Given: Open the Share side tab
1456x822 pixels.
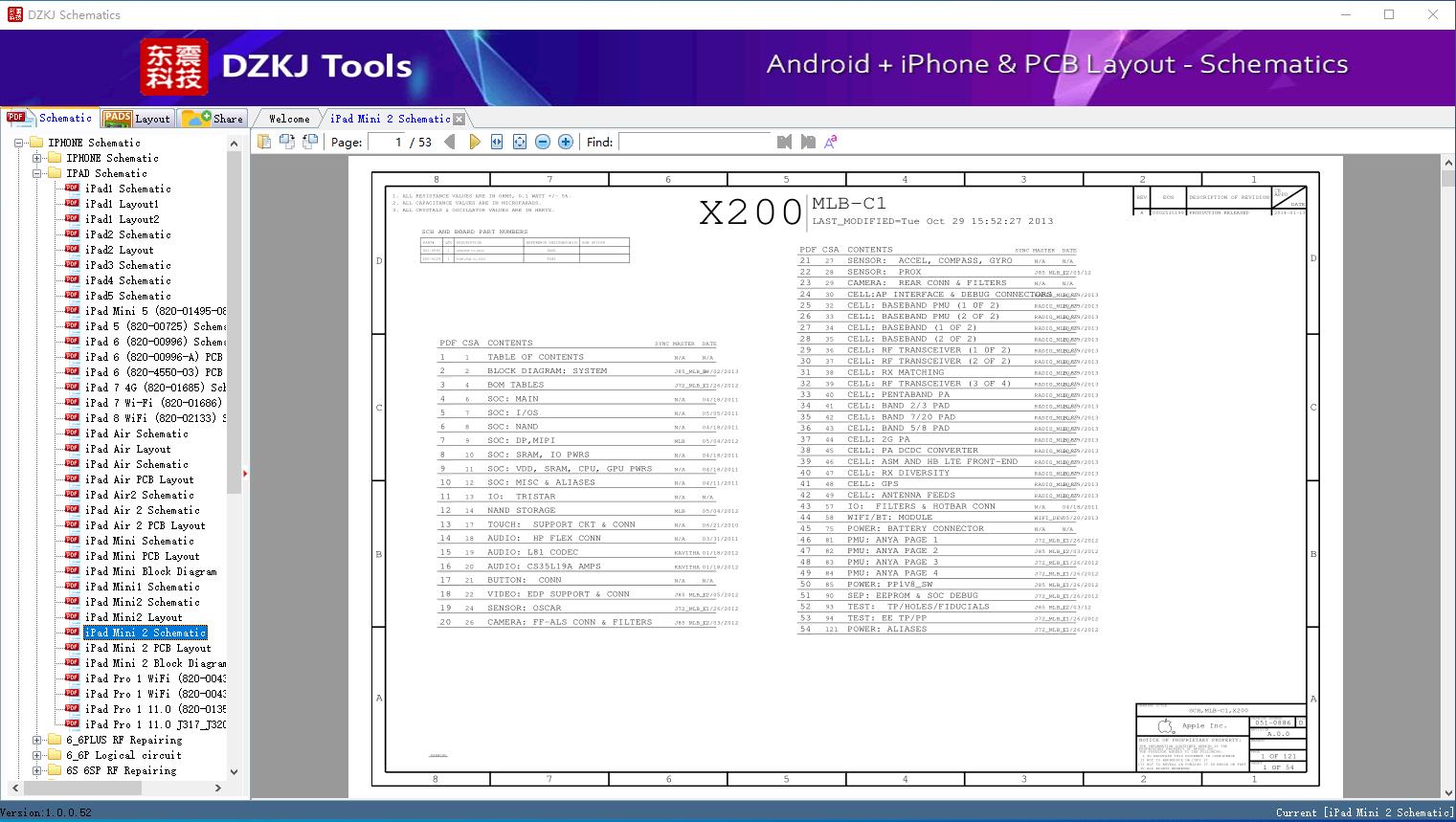Looking at the screenshot, I should click(x=213, y=119).
